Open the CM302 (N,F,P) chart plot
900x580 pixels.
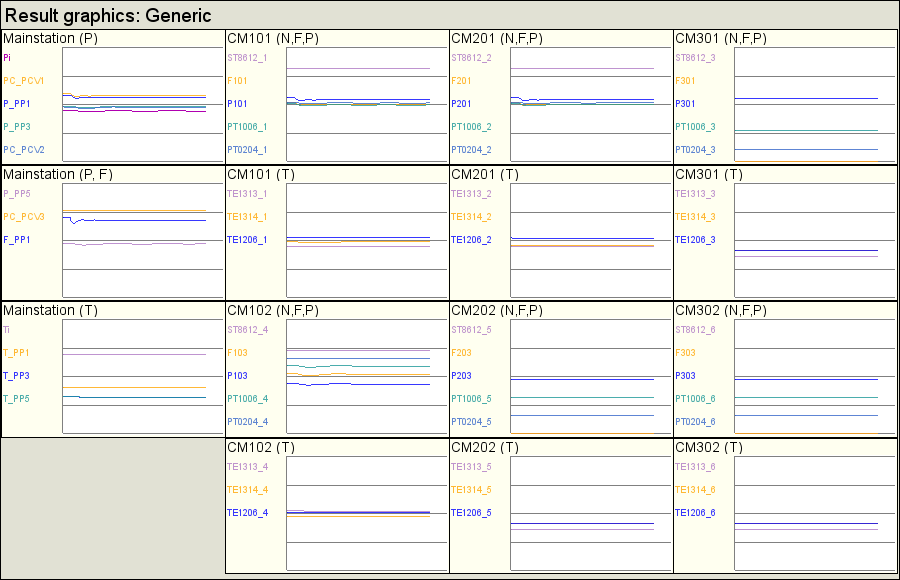point(815,377)
